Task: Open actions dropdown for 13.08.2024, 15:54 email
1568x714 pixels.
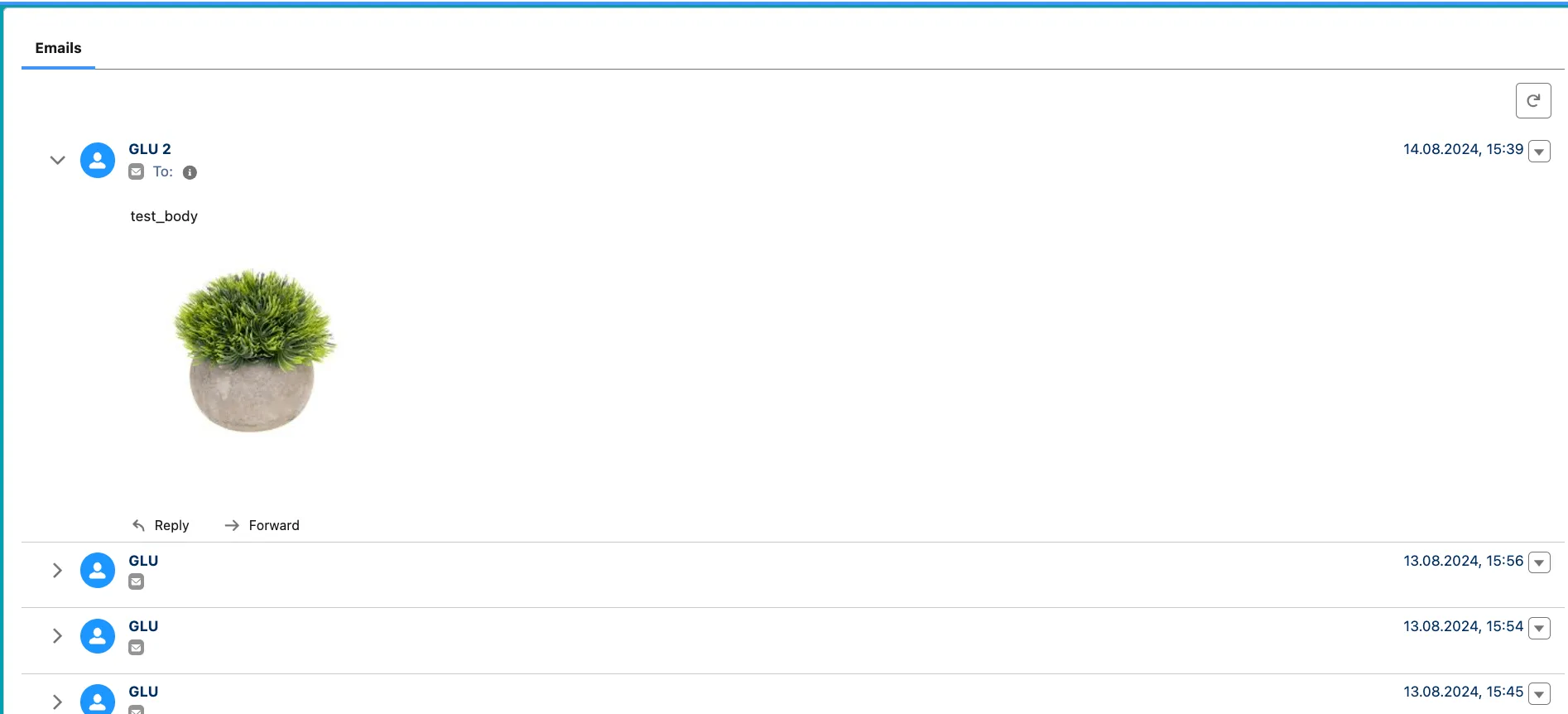Action: click(x=1539, y=629)
